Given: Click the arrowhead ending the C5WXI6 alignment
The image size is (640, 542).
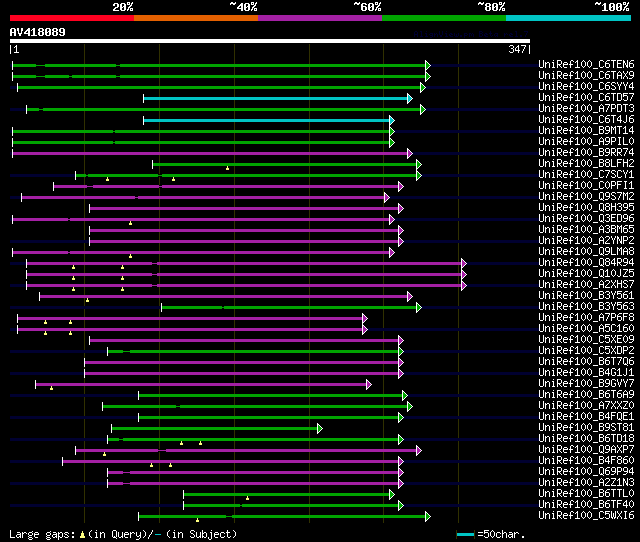Looking at the screenshot, I should coord(428,517).
